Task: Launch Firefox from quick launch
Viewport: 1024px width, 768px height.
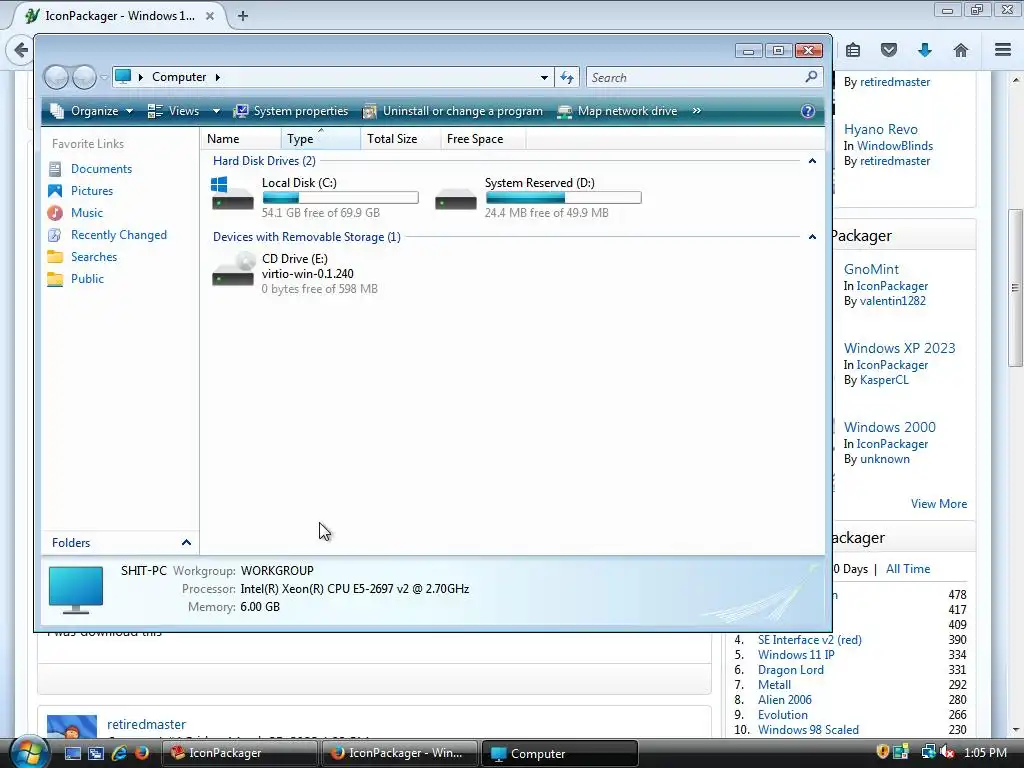Action: coord(142,753)
